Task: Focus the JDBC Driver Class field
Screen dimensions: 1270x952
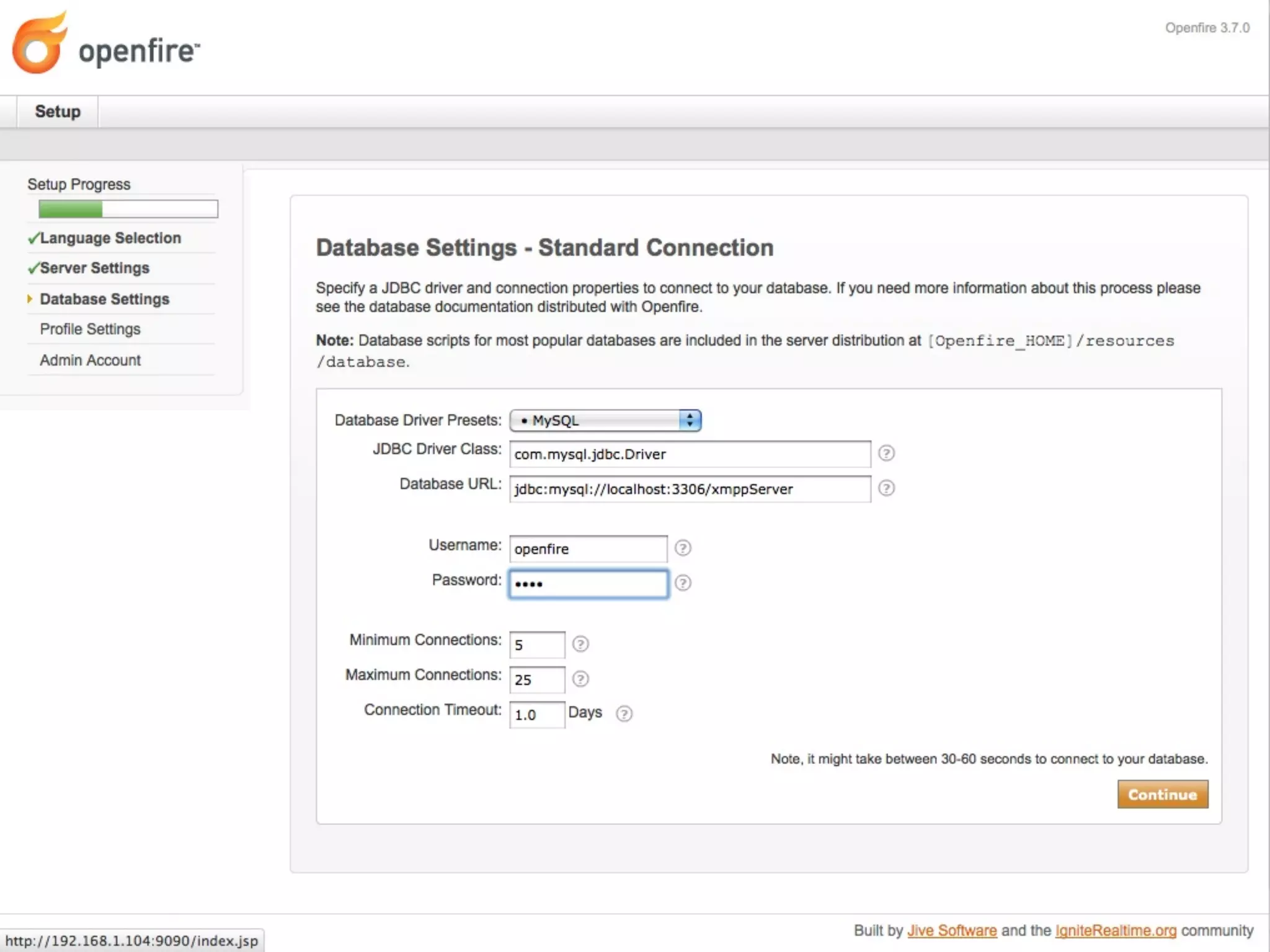Action: tap(690, 454)
